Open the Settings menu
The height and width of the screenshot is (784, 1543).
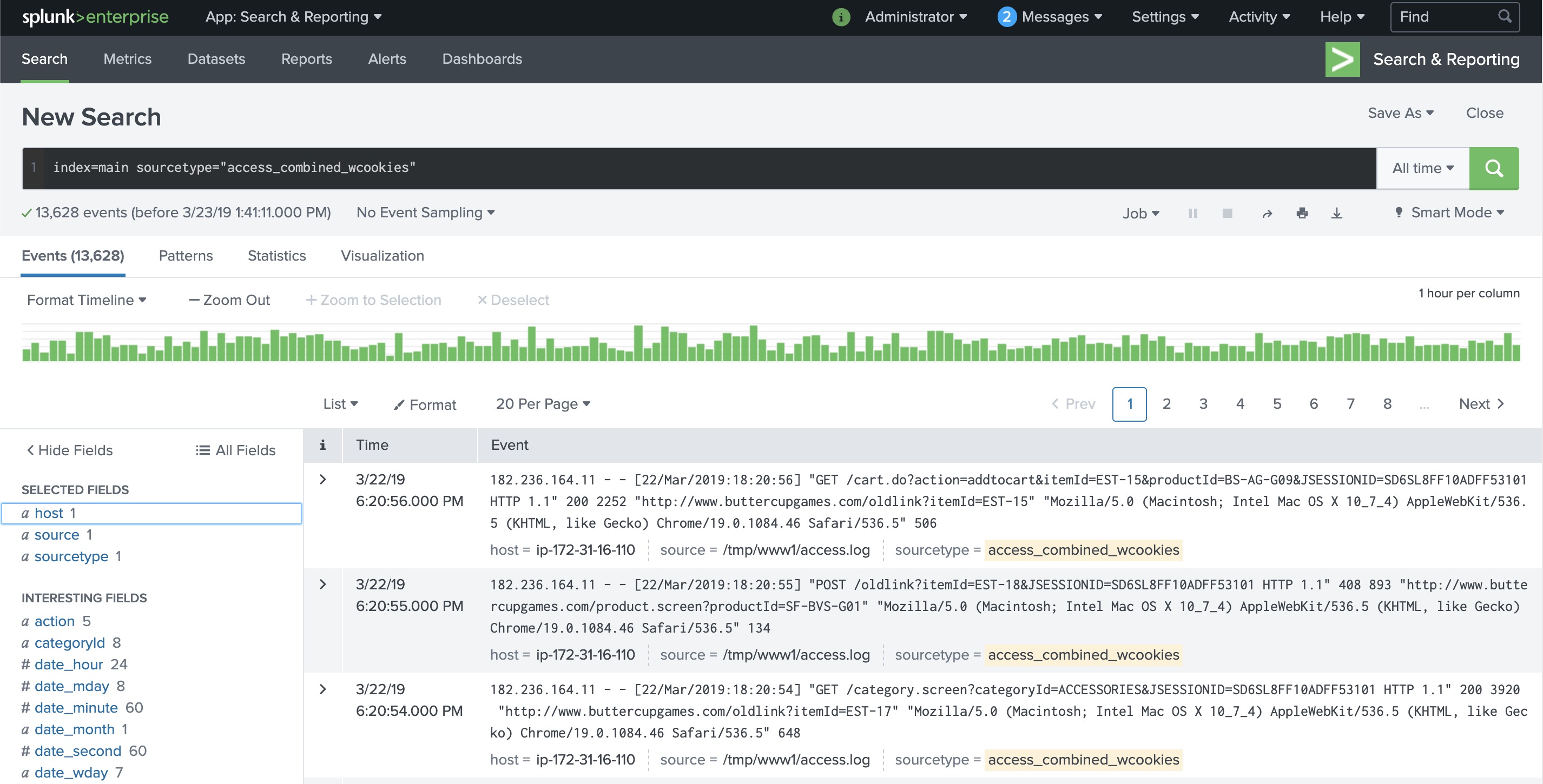coord(1164,16)
